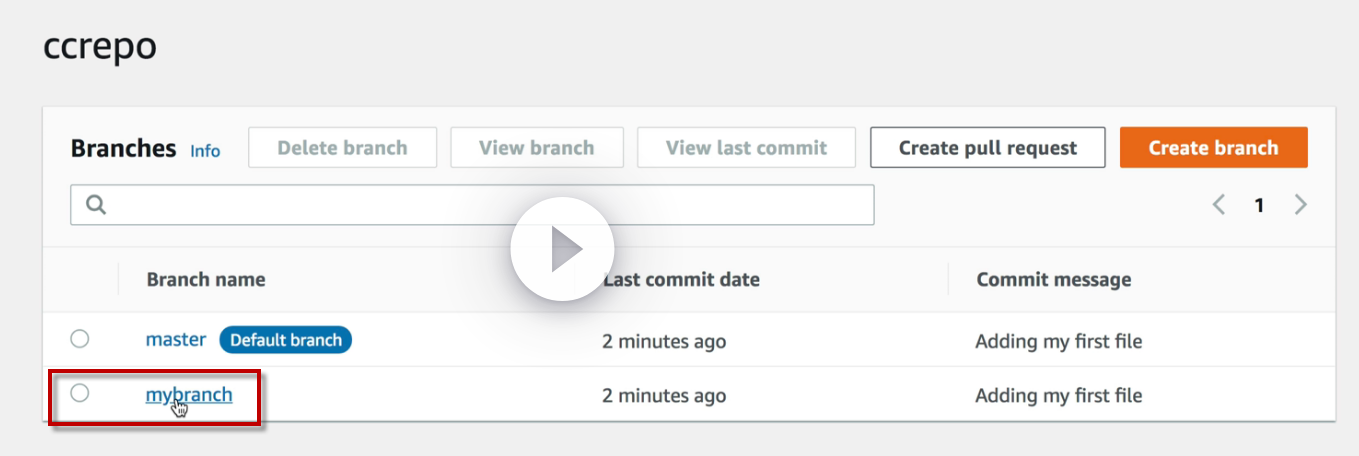Click the magnifying glass search icon
This screenshot has width=1359, height=456.
point(96,205)
